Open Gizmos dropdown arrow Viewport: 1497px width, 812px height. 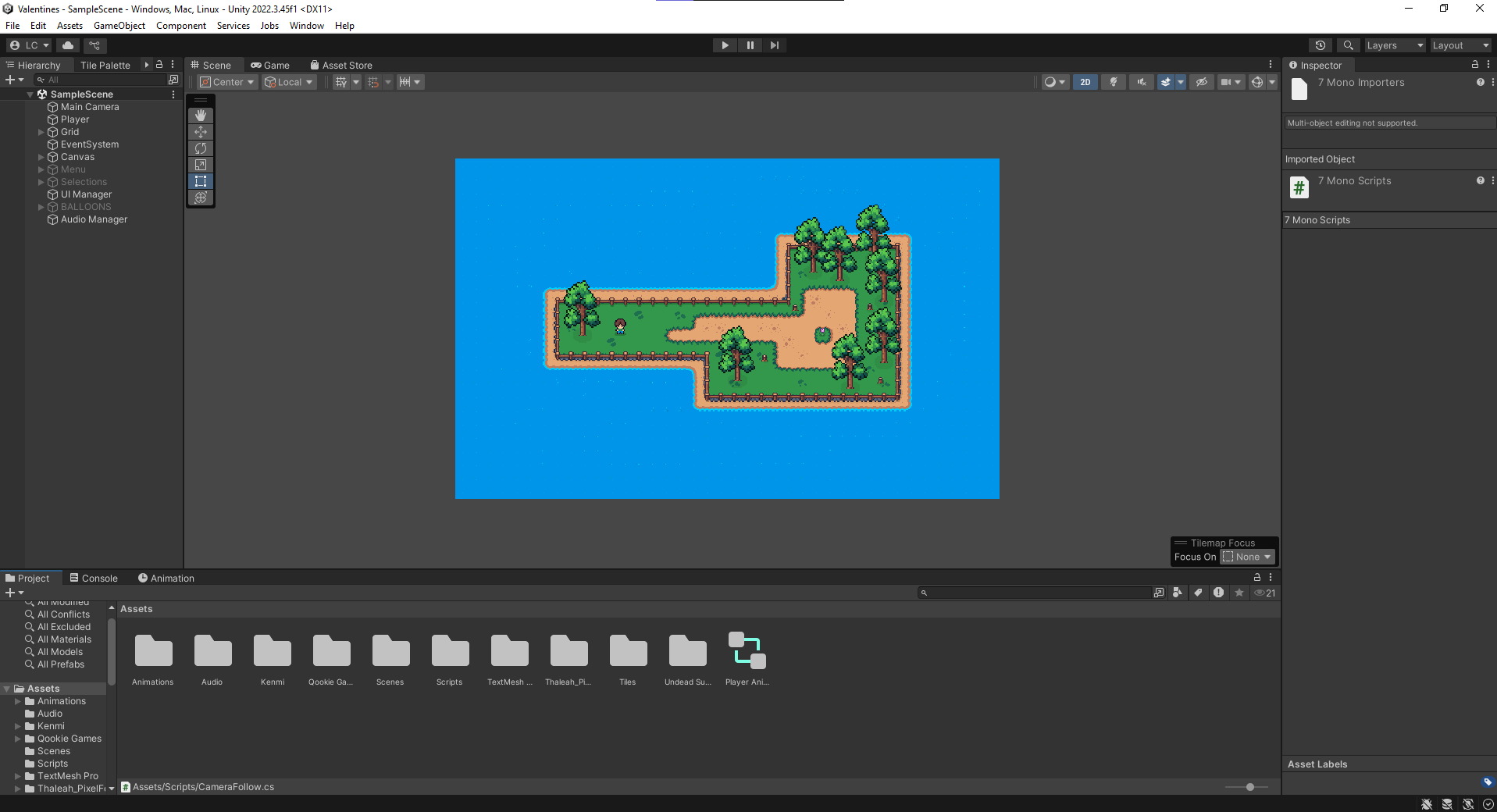pos(1272,82)
